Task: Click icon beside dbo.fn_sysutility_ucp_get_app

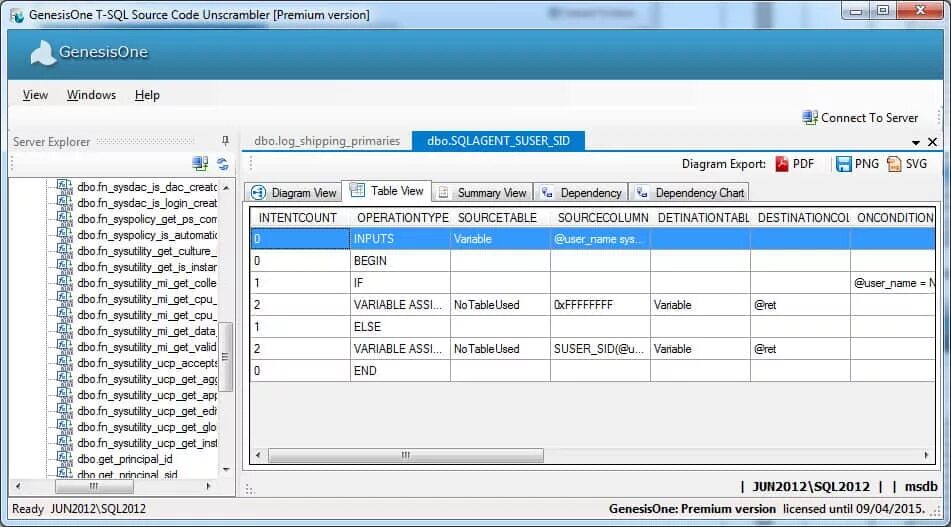Action: coord(64,394)
